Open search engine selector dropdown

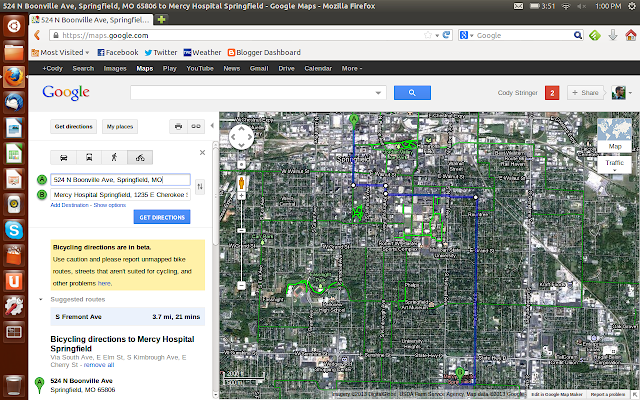pyautogui.click(x=466, y=35)
